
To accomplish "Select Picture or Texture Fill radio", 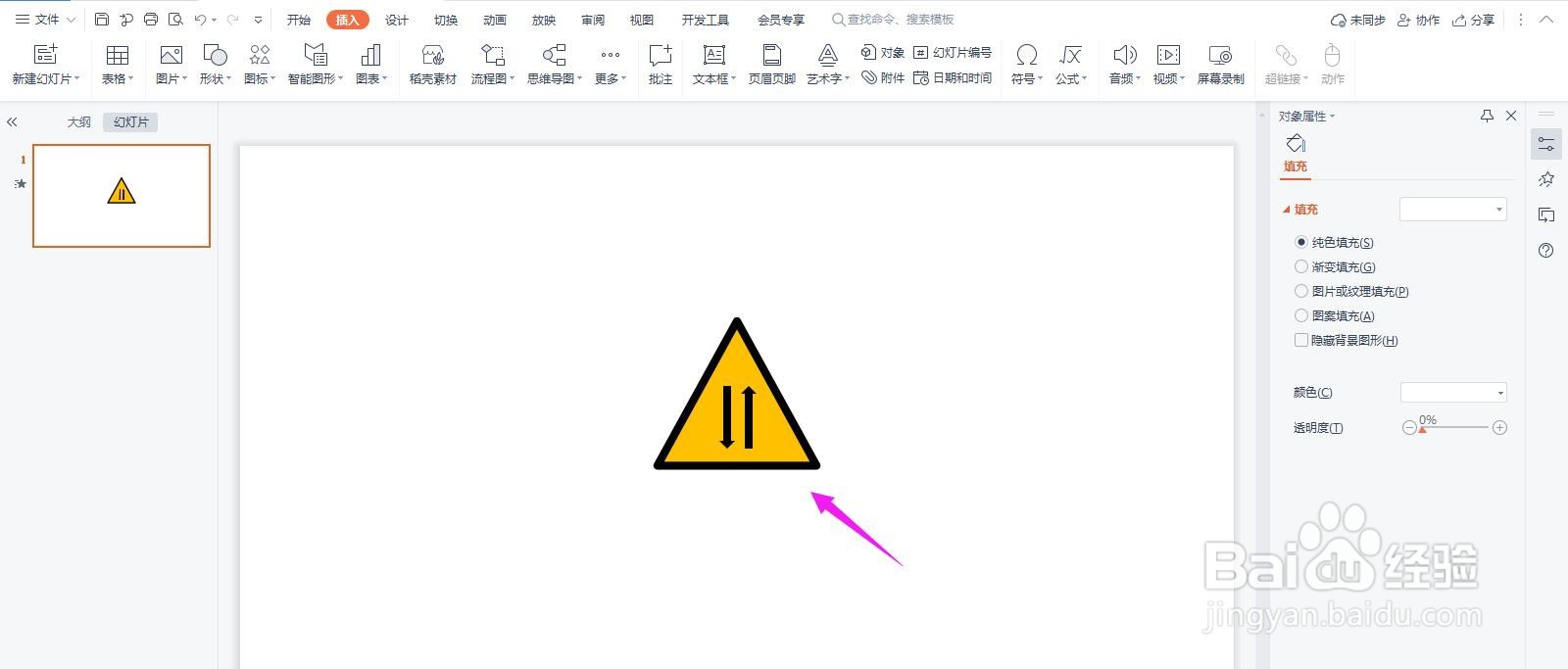I will (x=1301, y=291).
